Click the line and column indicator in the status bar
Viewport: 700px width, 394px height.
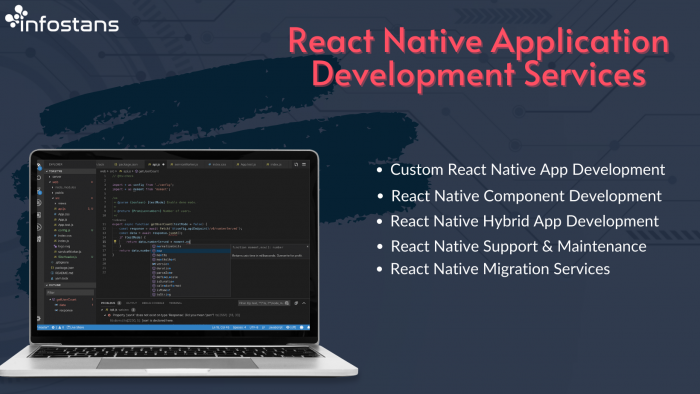click(x=221, y=327)
